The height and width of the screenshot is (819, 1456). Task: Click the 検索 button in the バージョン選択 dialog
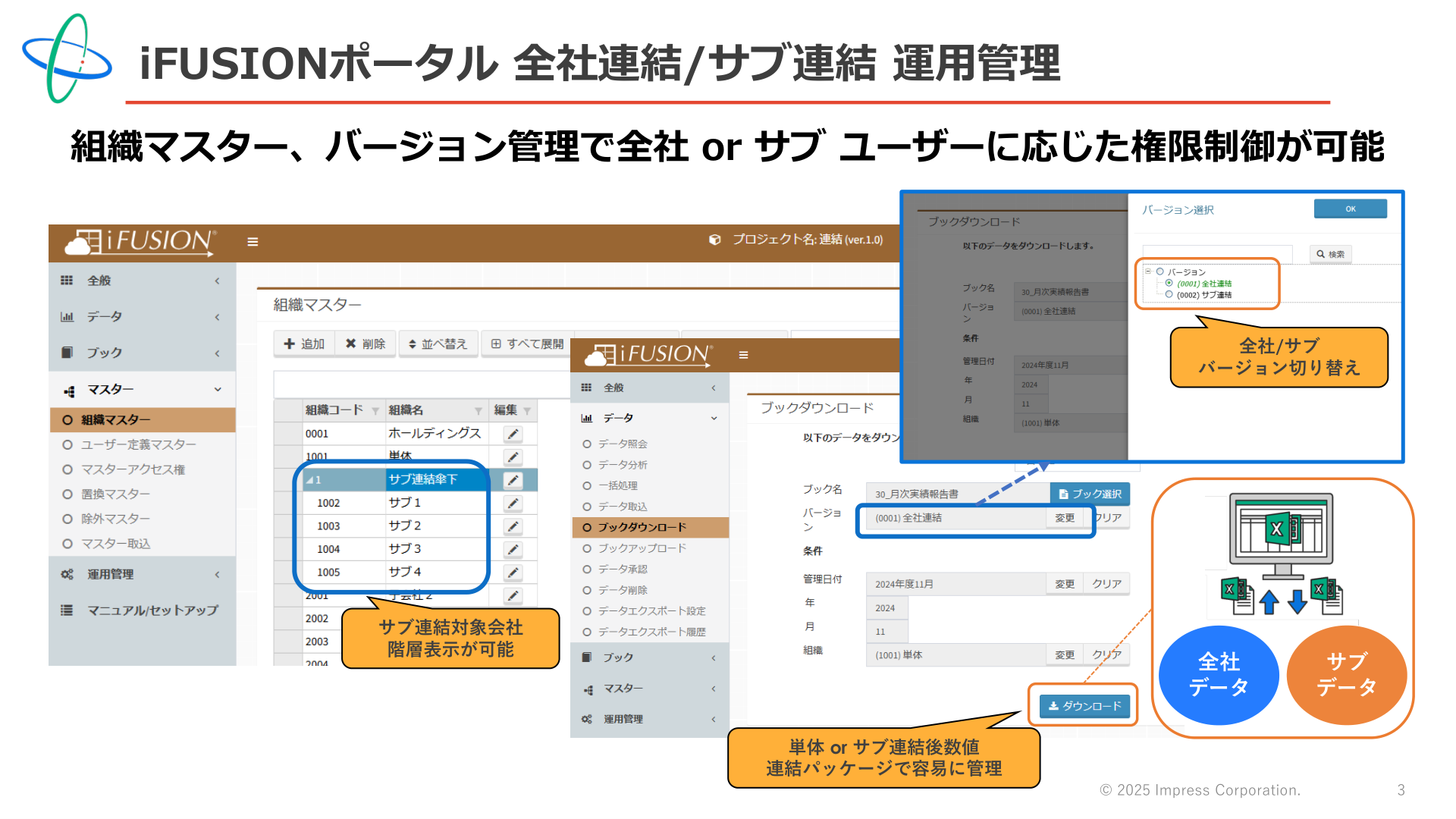point(1331,254)
